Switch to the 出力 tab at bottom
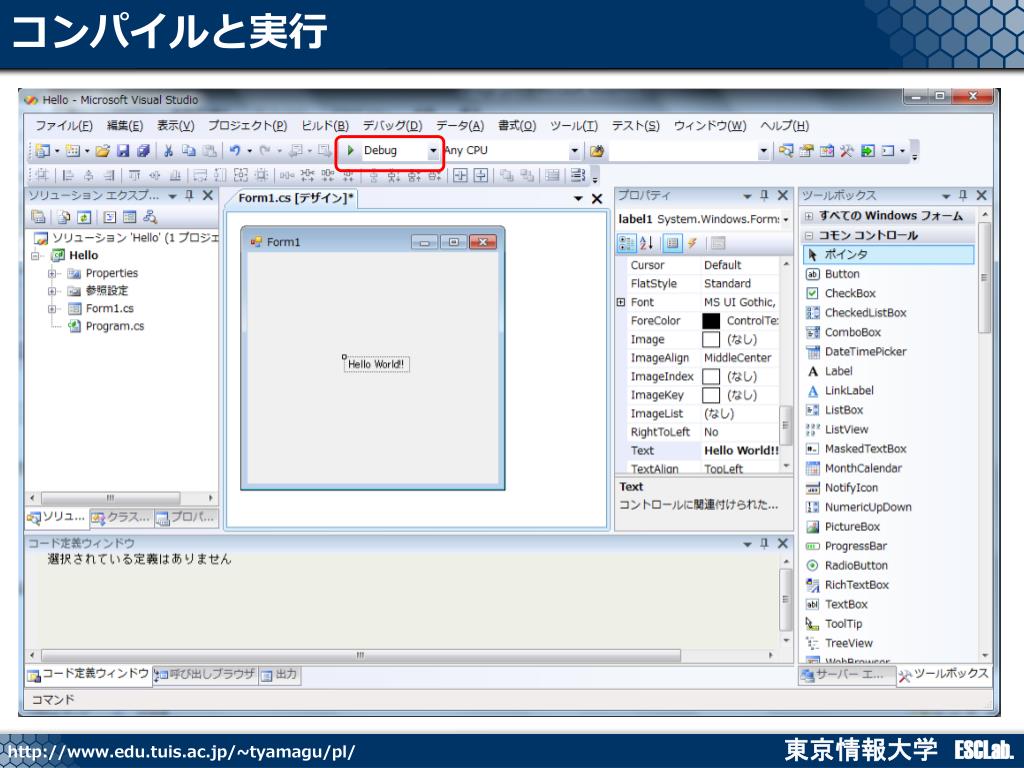Image resolution: width=1024 pixels, height=768 pixels. [x=279, y=675]
